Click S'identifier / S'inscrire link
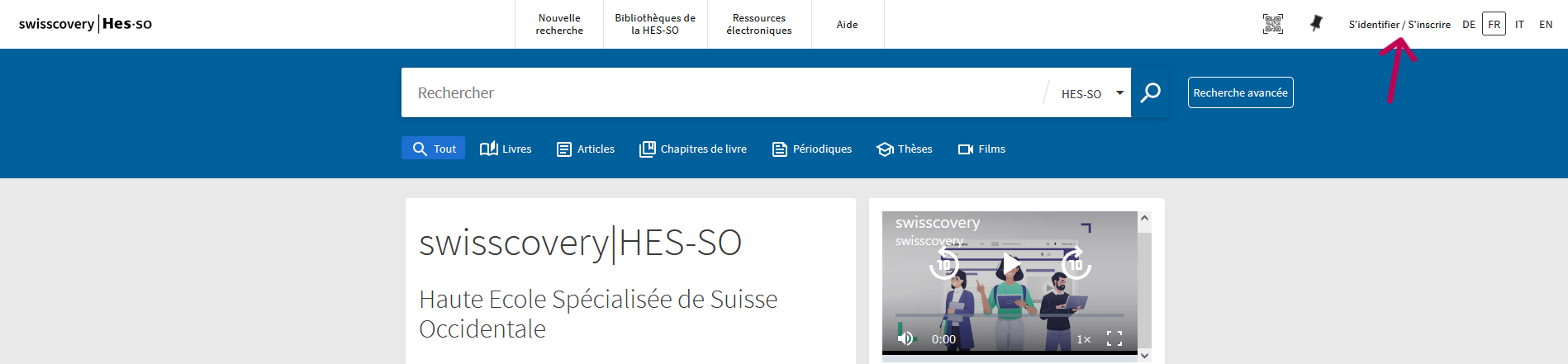1568x364 pixels. click(1399, 24)
